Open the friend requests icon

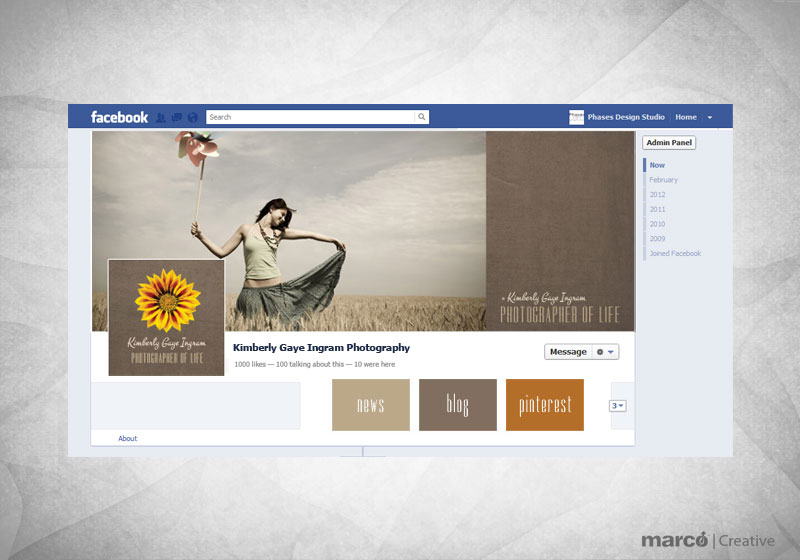(161, 118)
